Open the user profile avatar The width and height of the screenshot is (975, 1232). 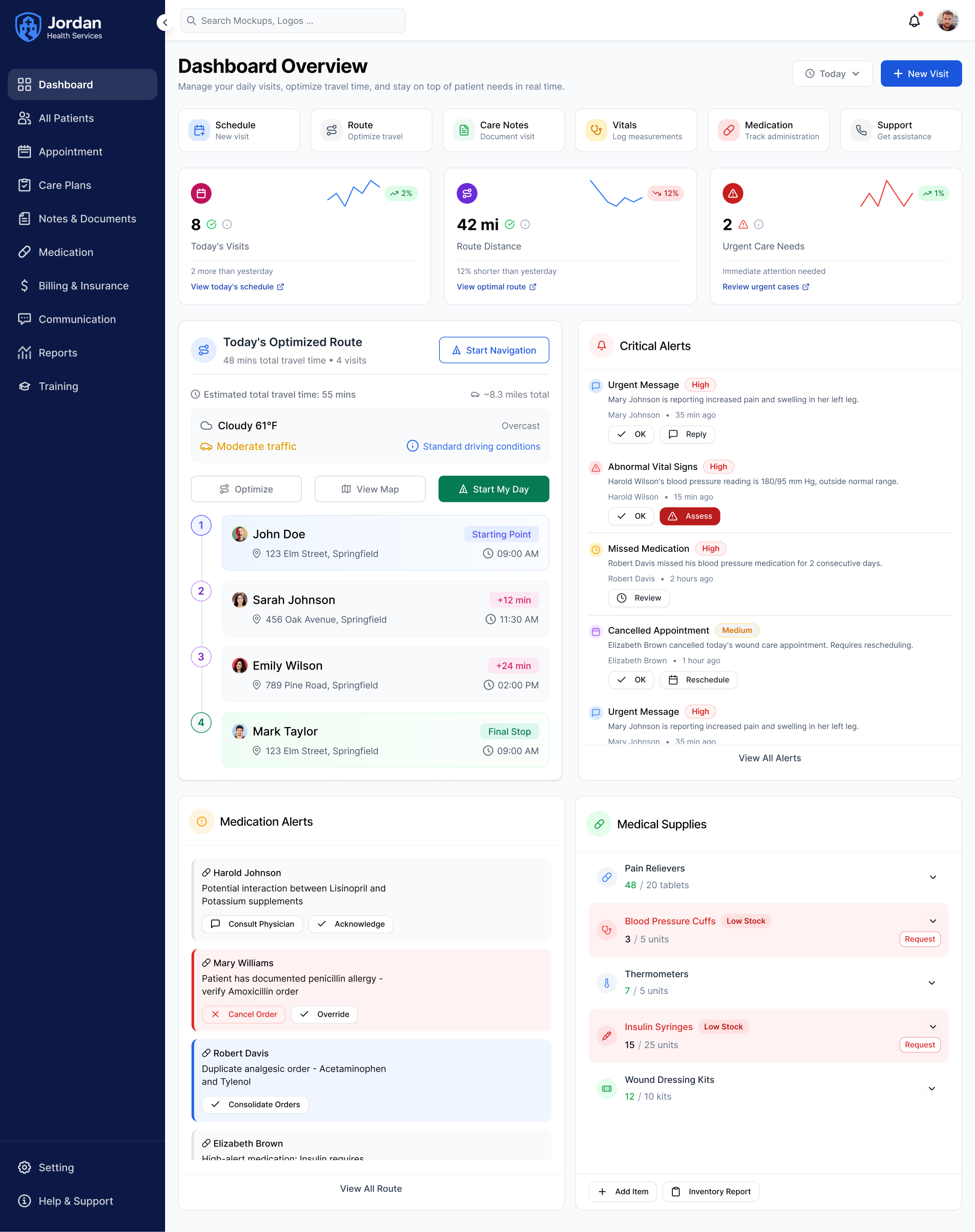click(947, 21)
